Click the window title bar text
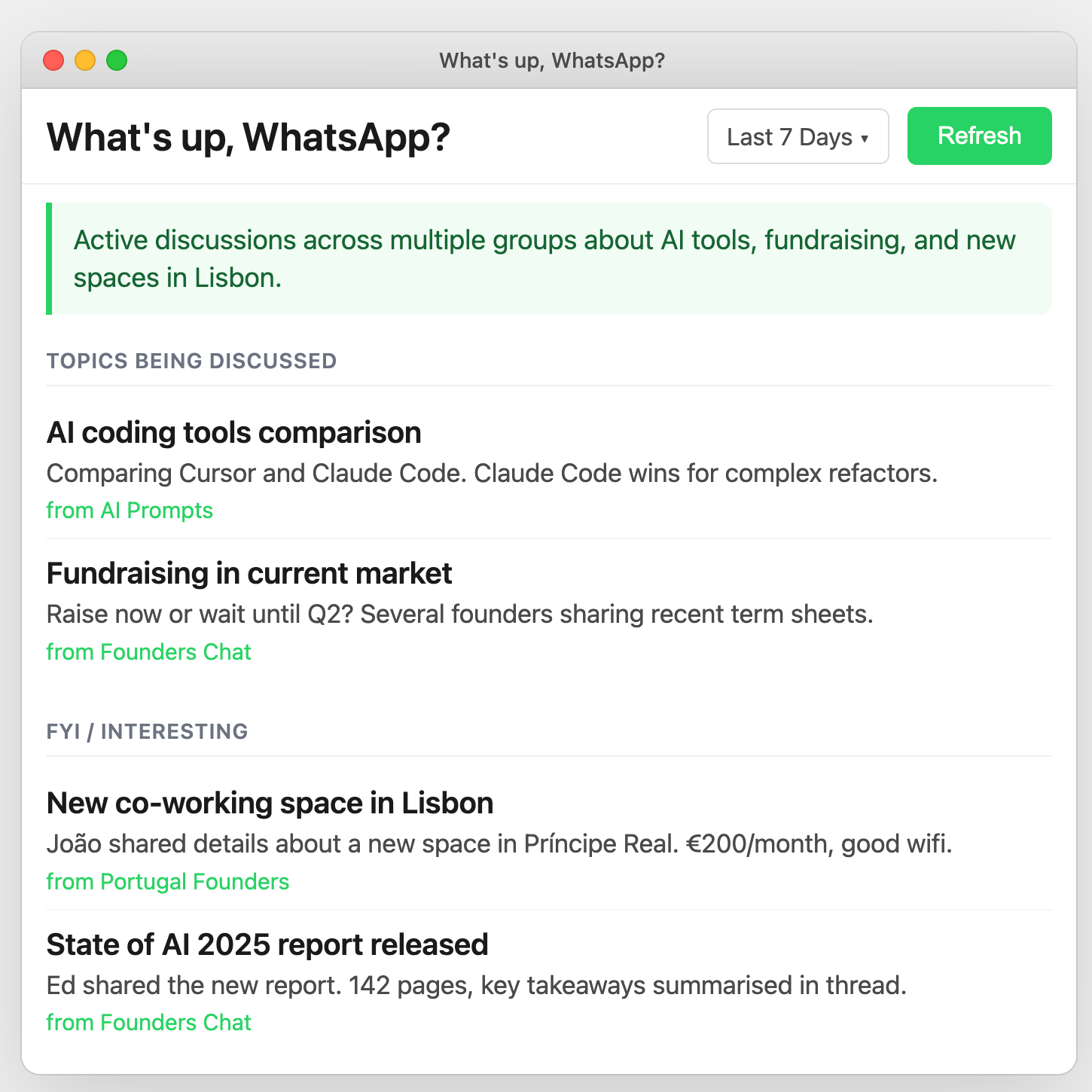 [x=552, y=60]
